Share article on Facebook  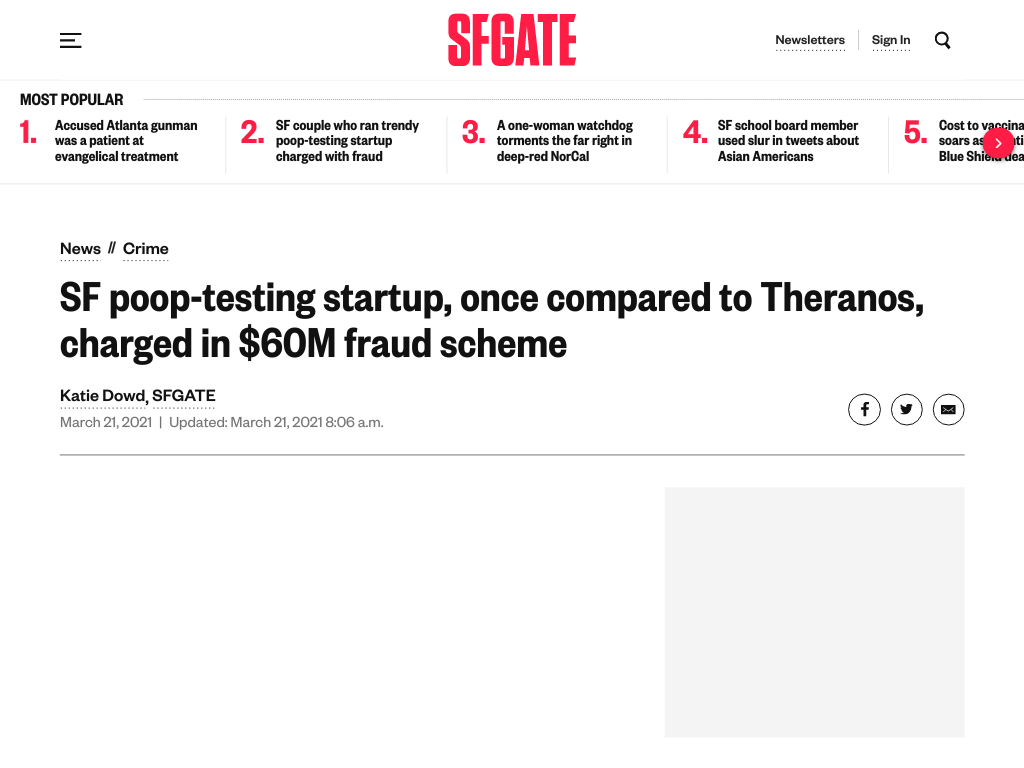coord(864,409)
